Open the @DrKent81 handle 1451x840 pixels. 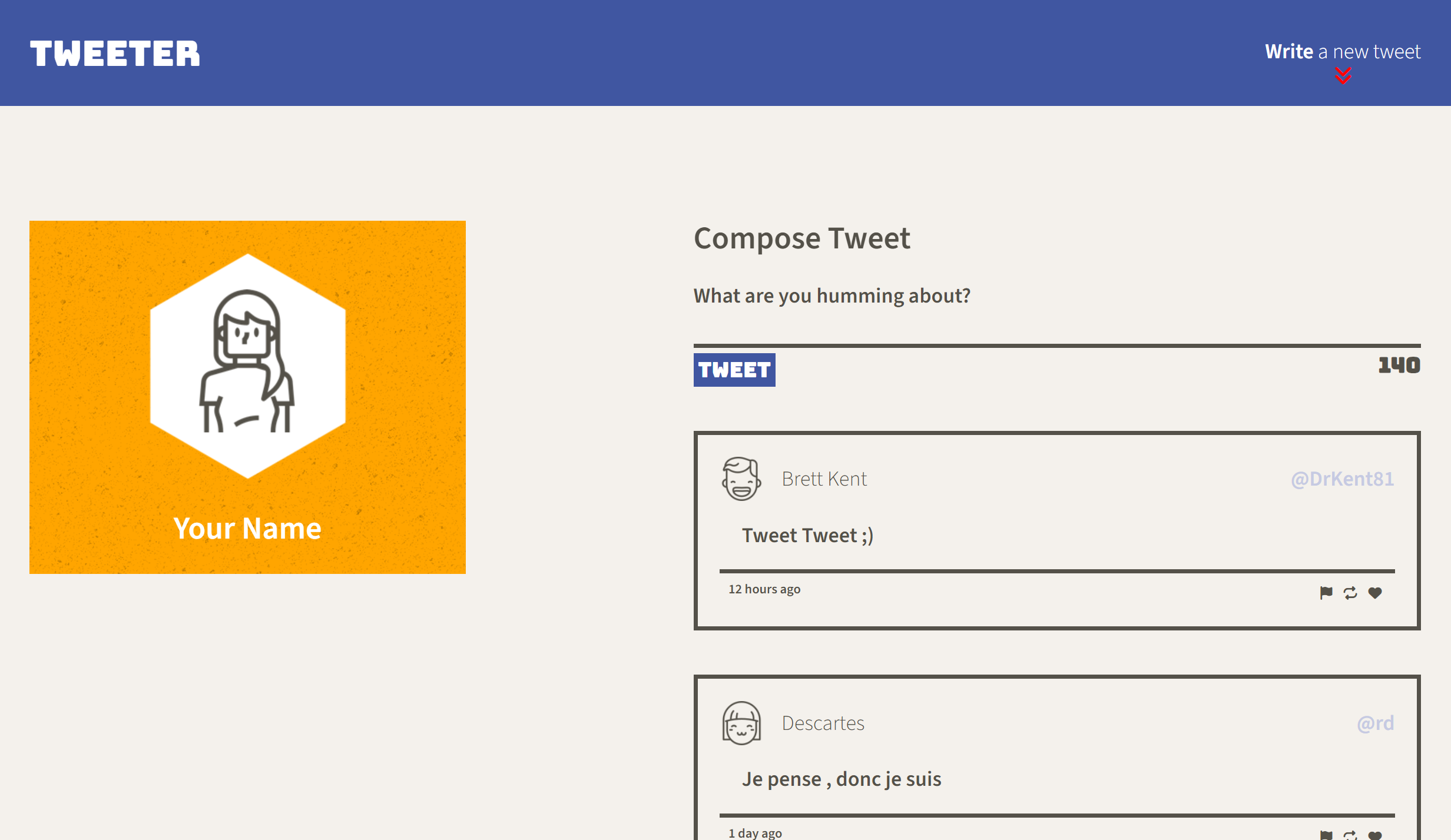tap(1342, 479)
